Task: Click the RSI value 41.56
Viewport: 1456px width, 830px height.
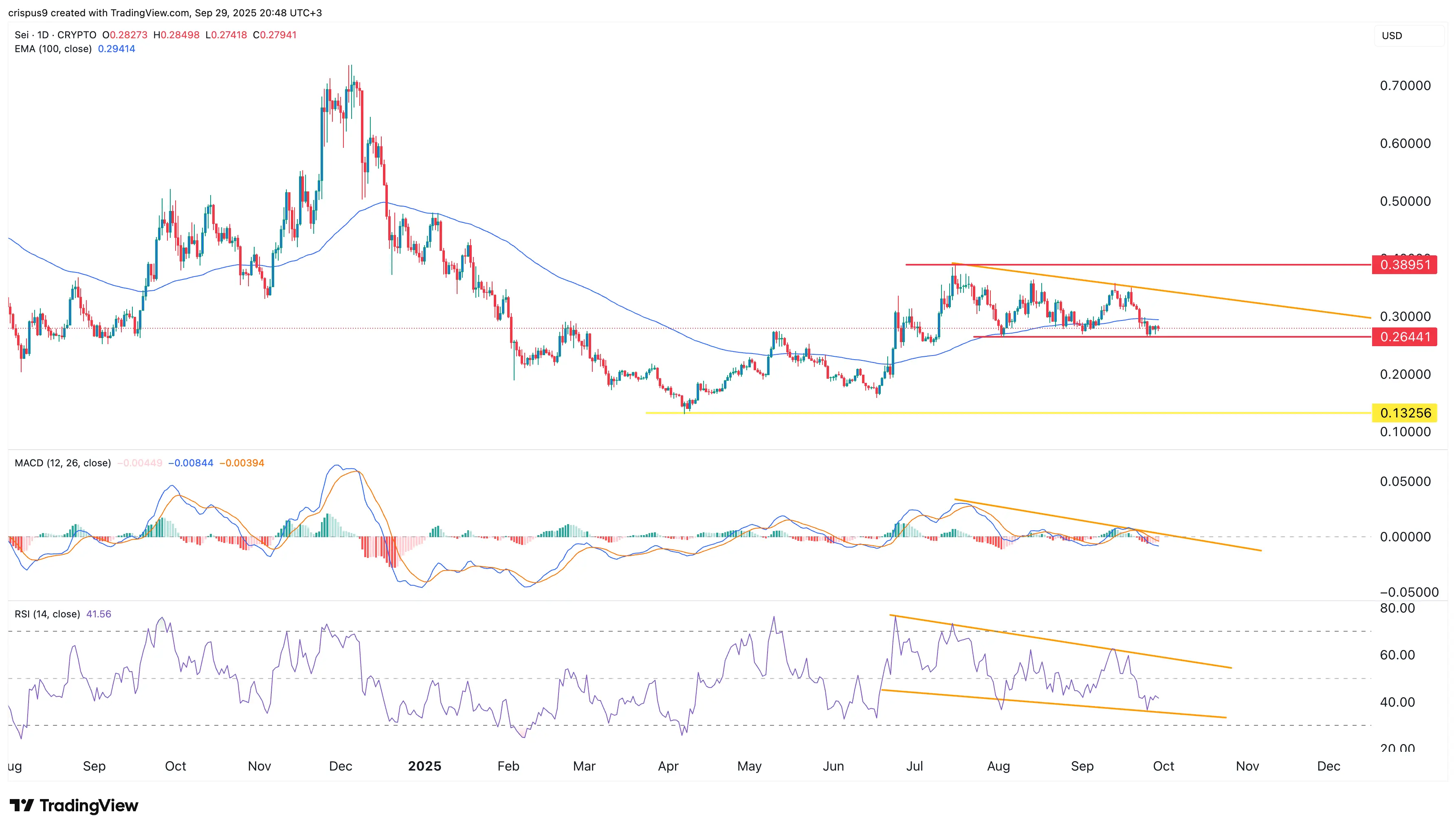Action: click(x=98, y=614)
